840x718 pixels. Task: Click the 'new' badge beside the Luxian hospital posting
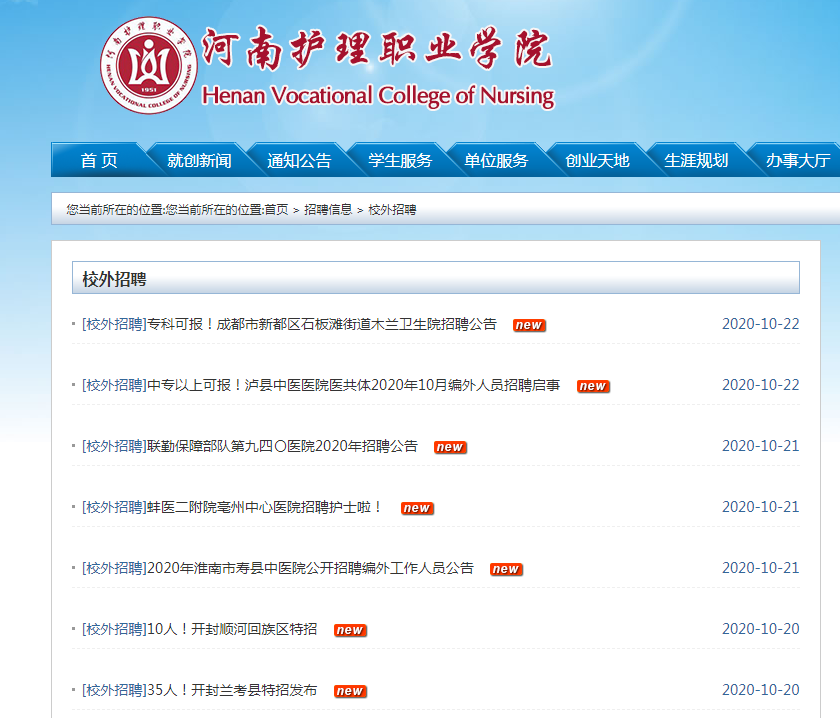[593, 386]
